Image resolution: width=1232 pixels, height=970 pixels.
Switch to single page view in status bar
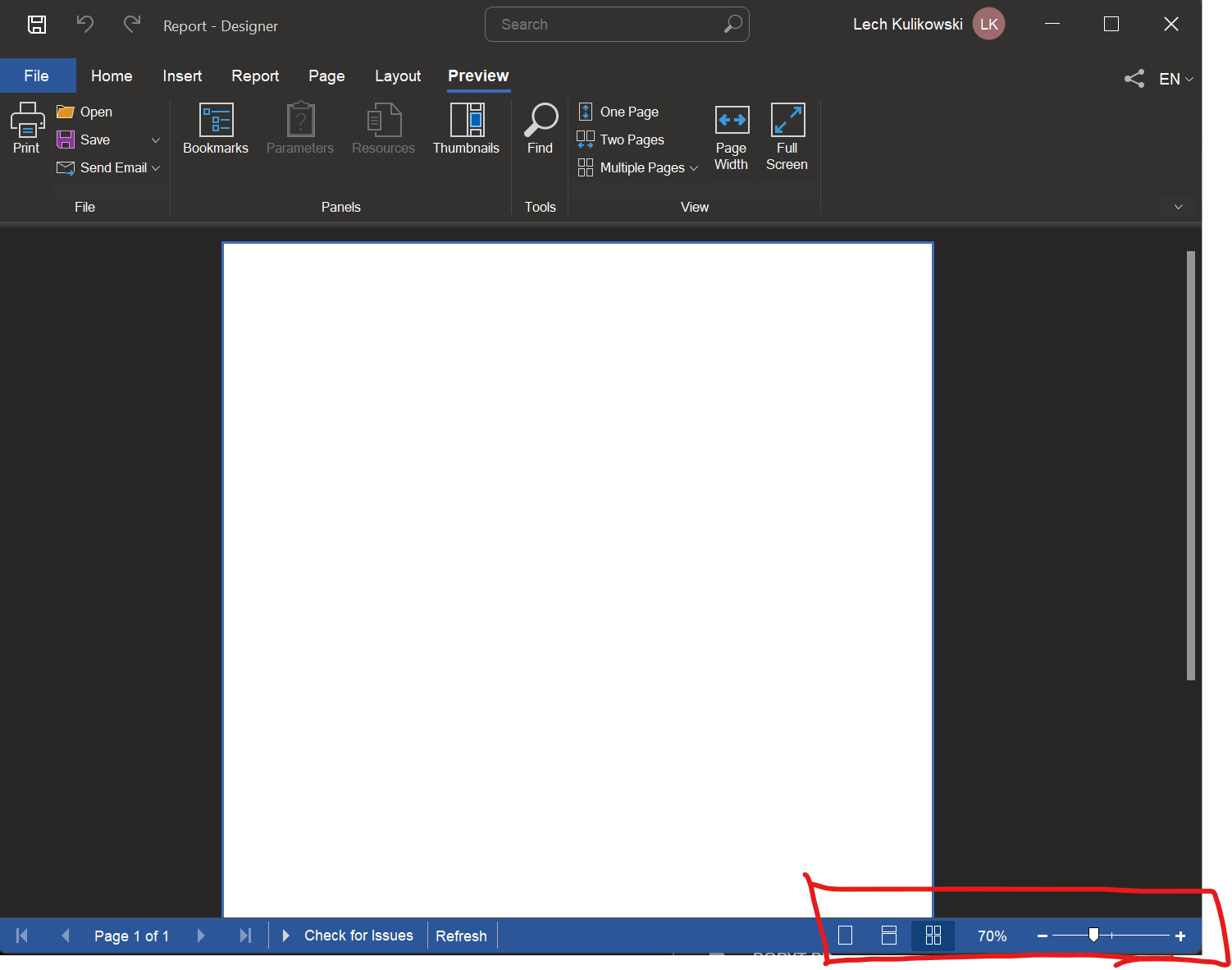[x=845, y=936]
